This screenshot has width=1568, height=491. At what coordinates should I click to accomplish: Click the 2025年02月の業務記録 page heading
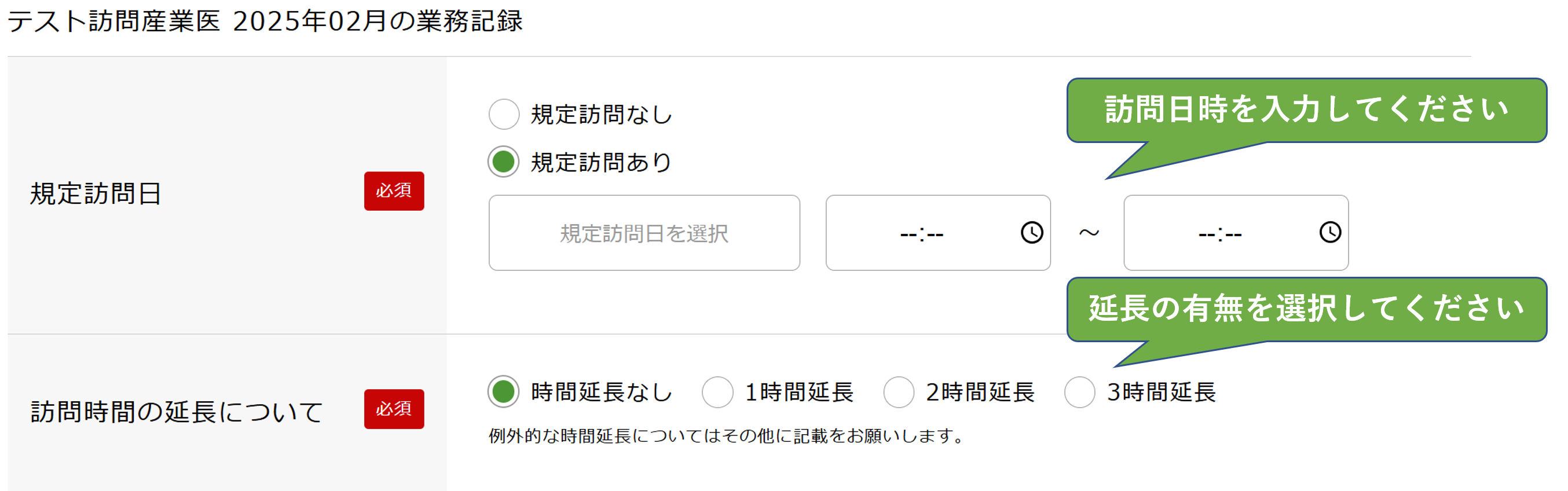tap(265, 22)
